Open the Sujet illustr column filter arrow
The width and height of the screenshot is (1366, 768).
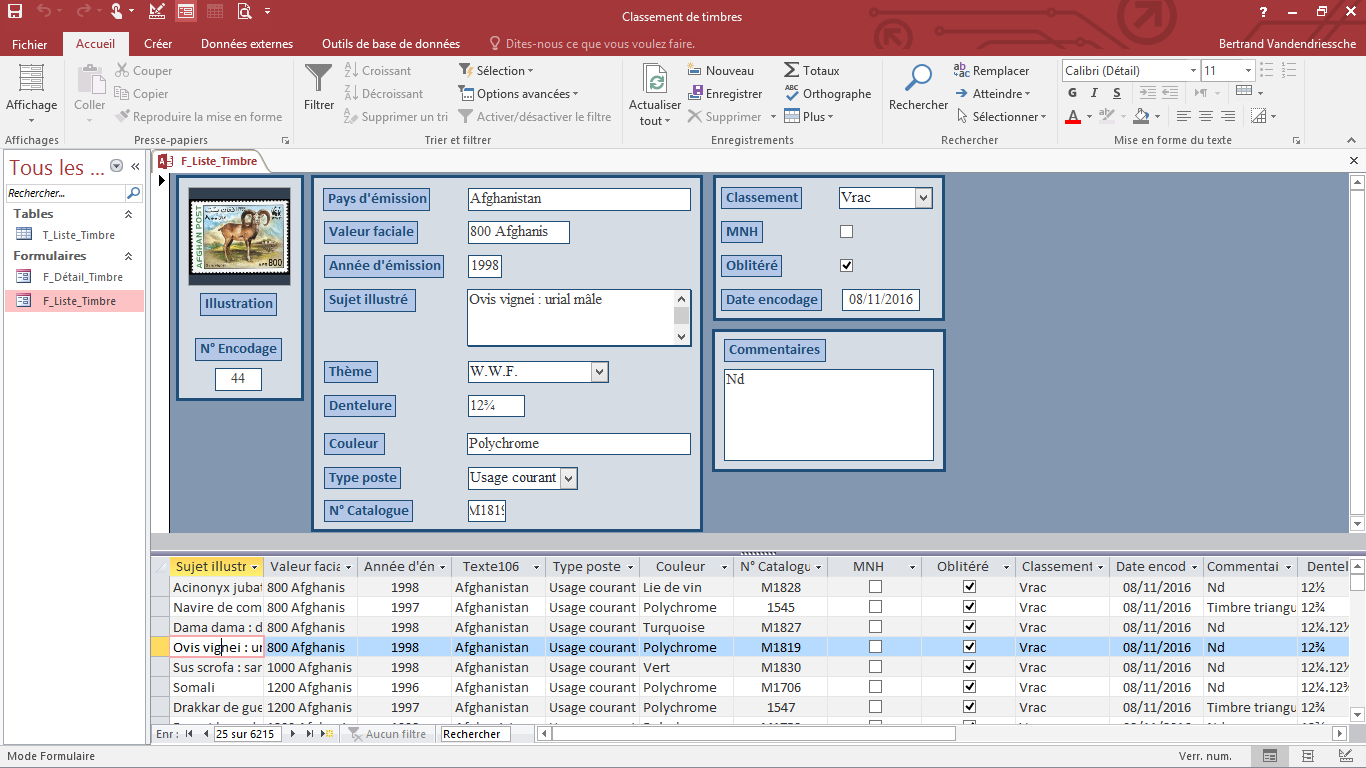click(x=254, y=567)
